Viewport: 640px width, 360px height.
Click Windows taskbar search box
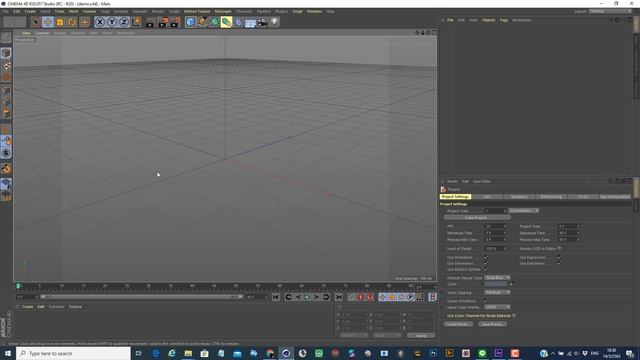[73, 353]
